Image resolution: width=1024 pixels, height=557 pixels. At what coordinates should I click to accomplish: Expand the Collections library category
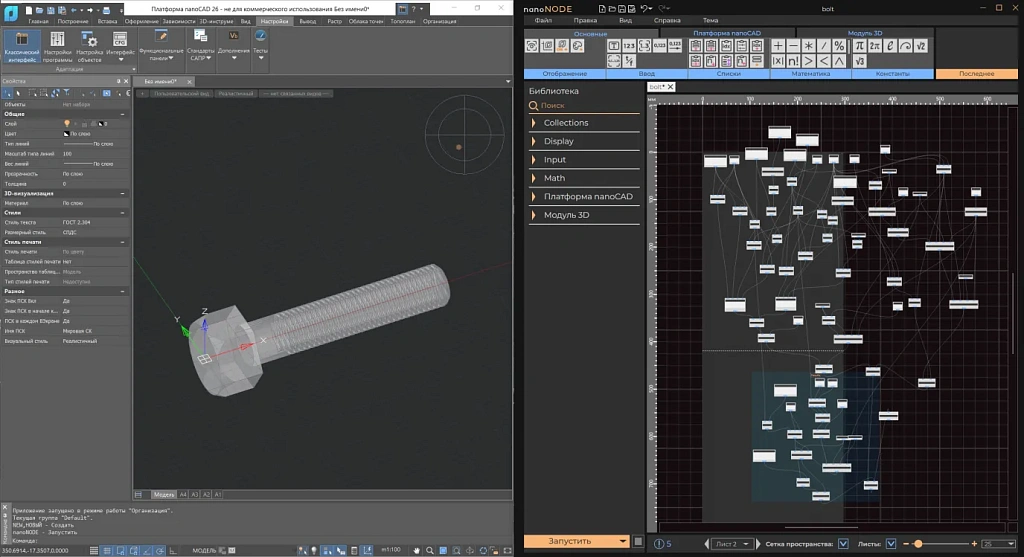(x=566, y=123)
